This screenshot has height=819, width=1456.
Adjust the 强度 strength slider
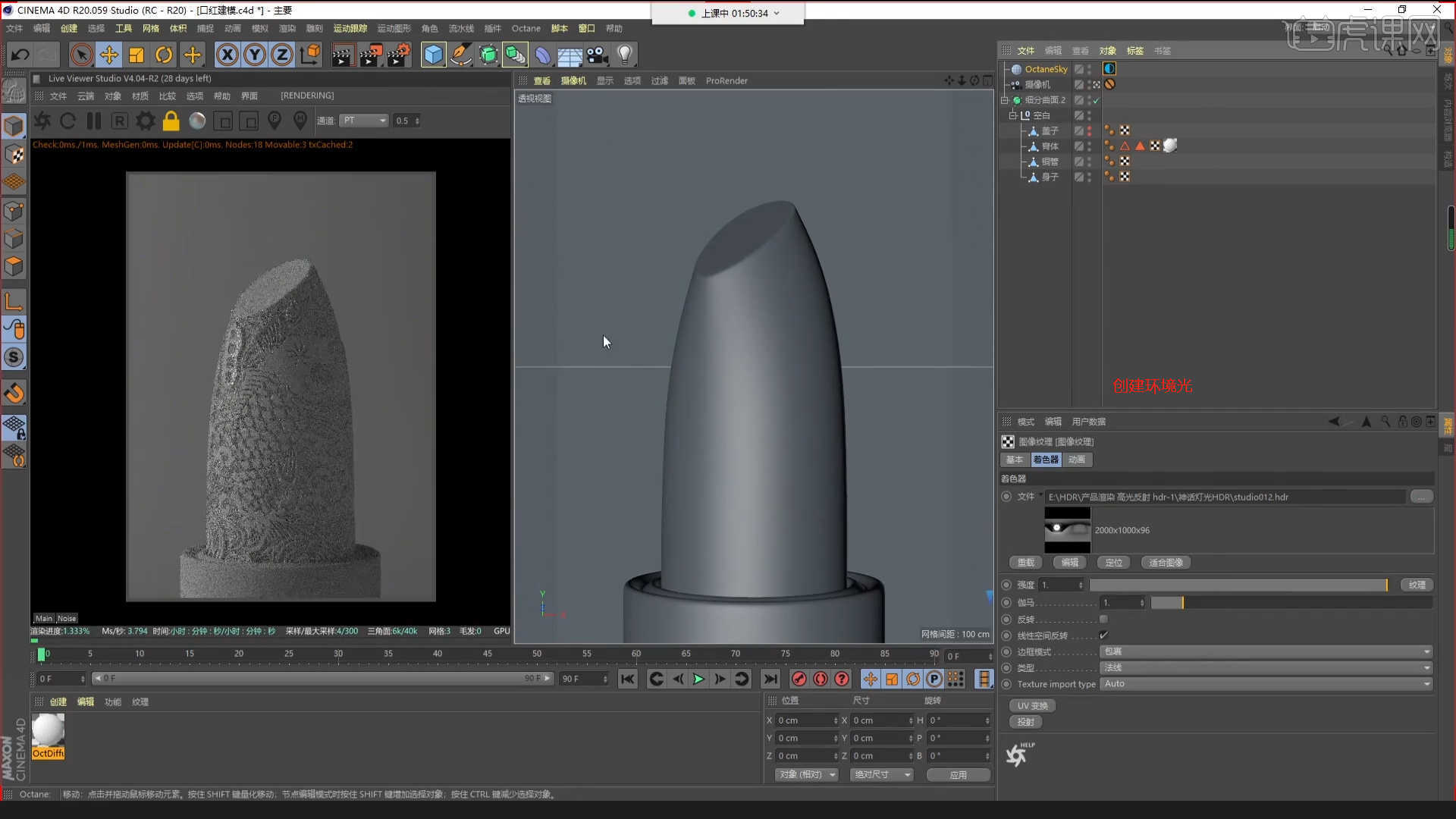(1238, 585)
